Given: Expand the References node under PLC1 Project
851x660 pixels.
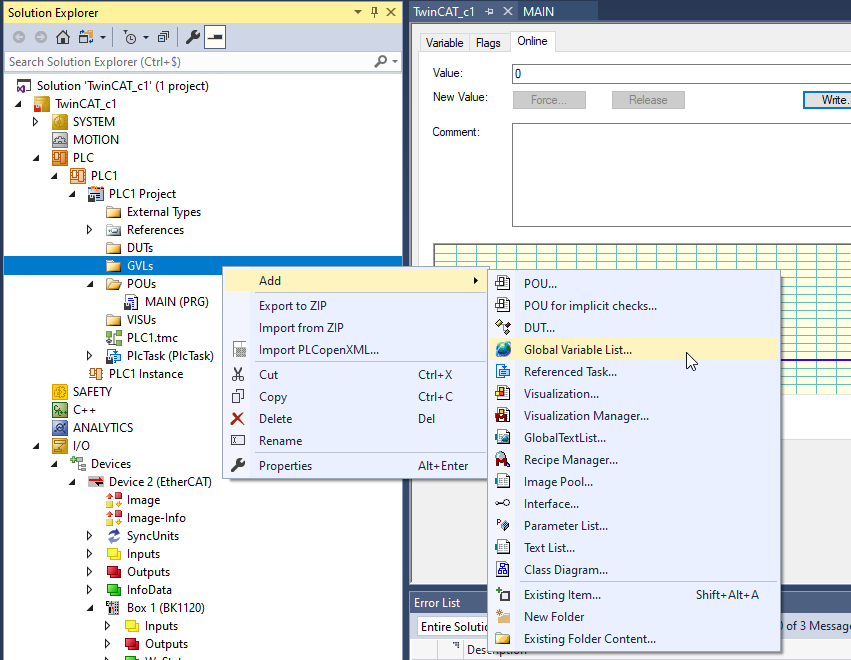Looking at the screenshot, I should pos(89,229).
